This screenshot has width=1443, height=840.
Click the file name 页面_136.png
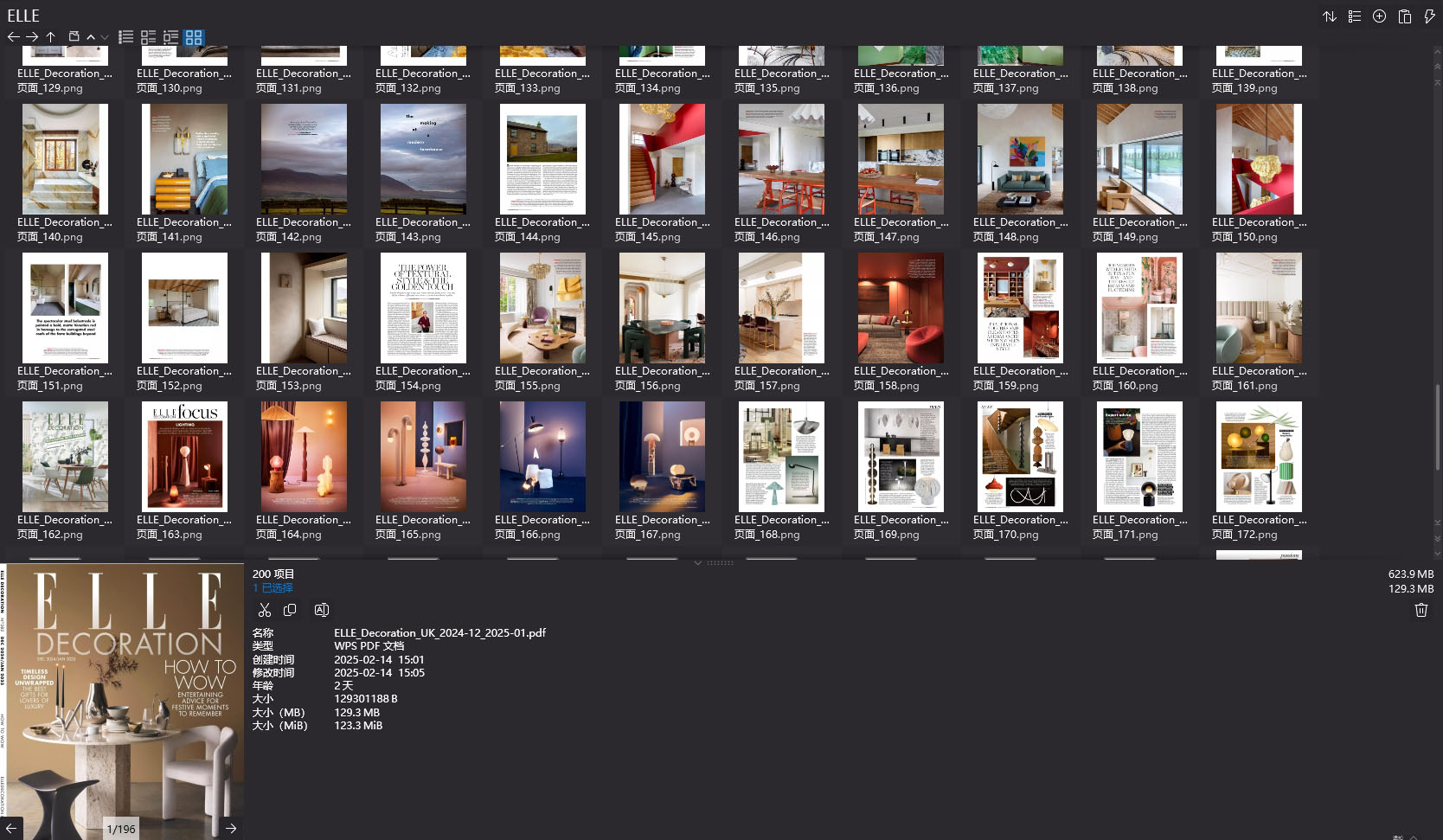pos(887,88)
